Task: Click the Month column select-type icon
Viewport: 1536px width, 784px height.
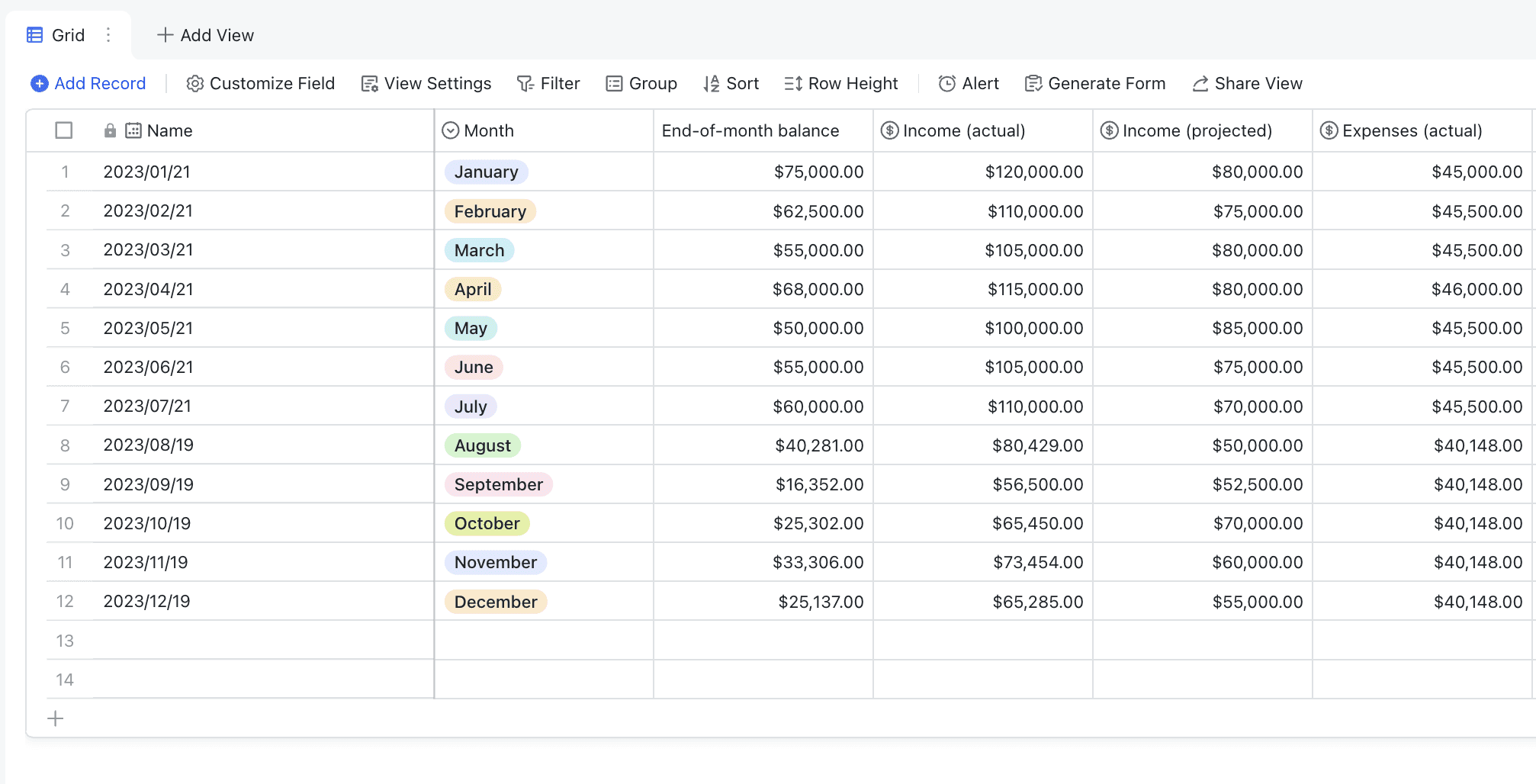Action: [451, 130]
